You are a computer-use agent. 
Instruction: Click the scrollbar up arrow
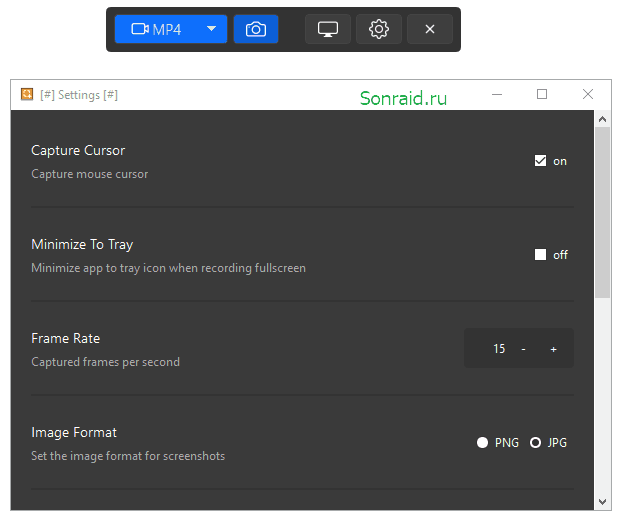click(602, 119)
